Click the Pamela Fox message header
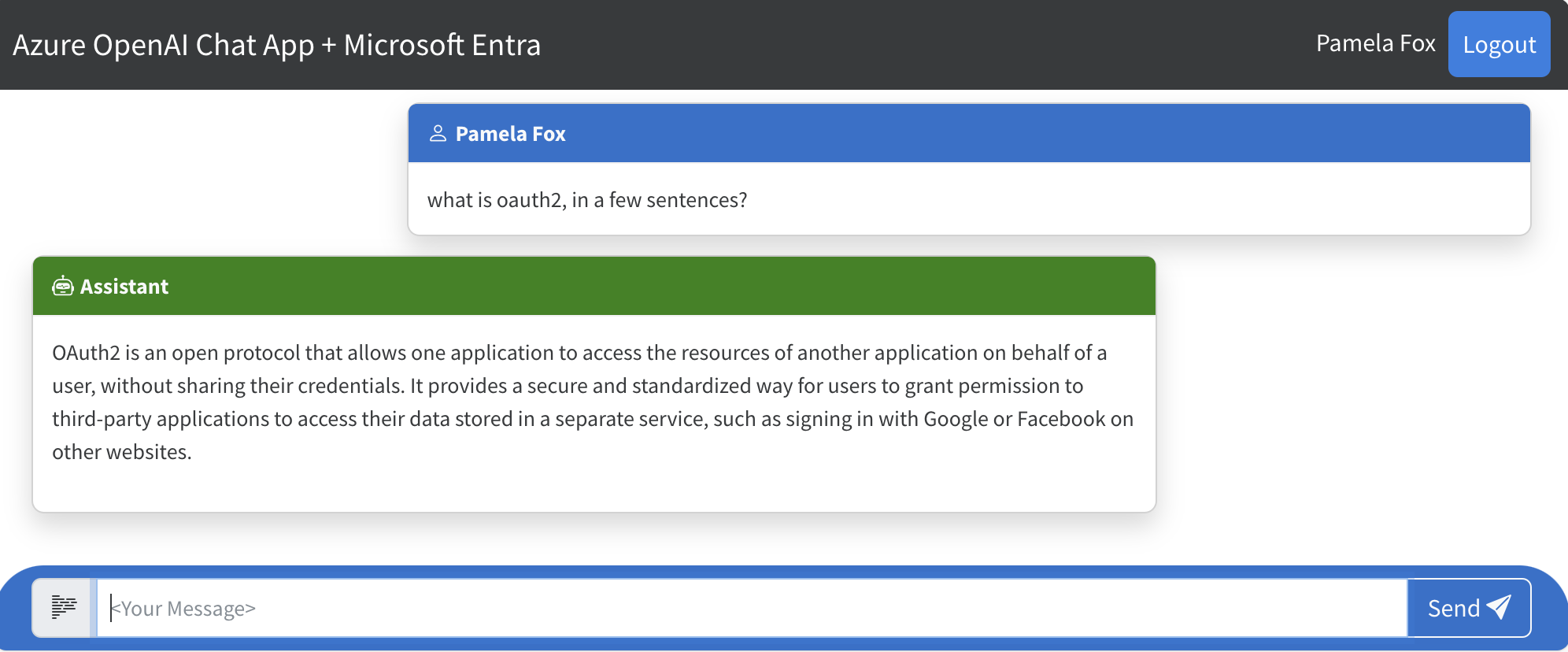1568x652 pixels. pyautogui.click(x=969, y=133)
